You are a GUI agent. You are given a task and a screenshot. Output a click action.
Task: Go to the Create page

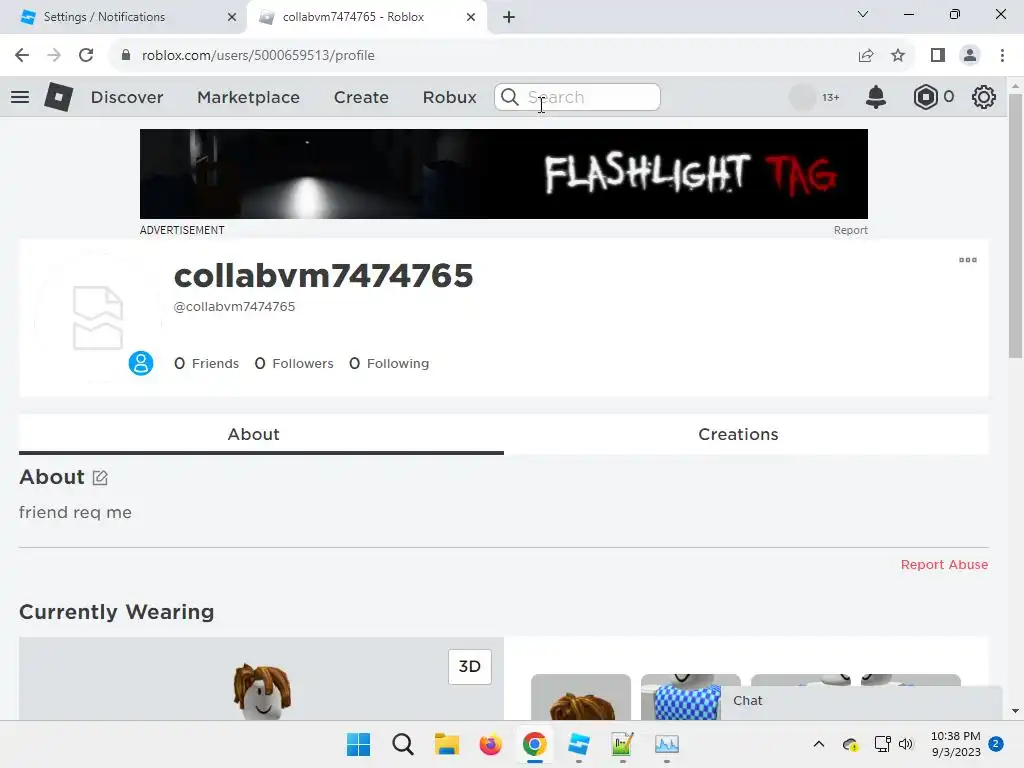click(x=361, y=97)
